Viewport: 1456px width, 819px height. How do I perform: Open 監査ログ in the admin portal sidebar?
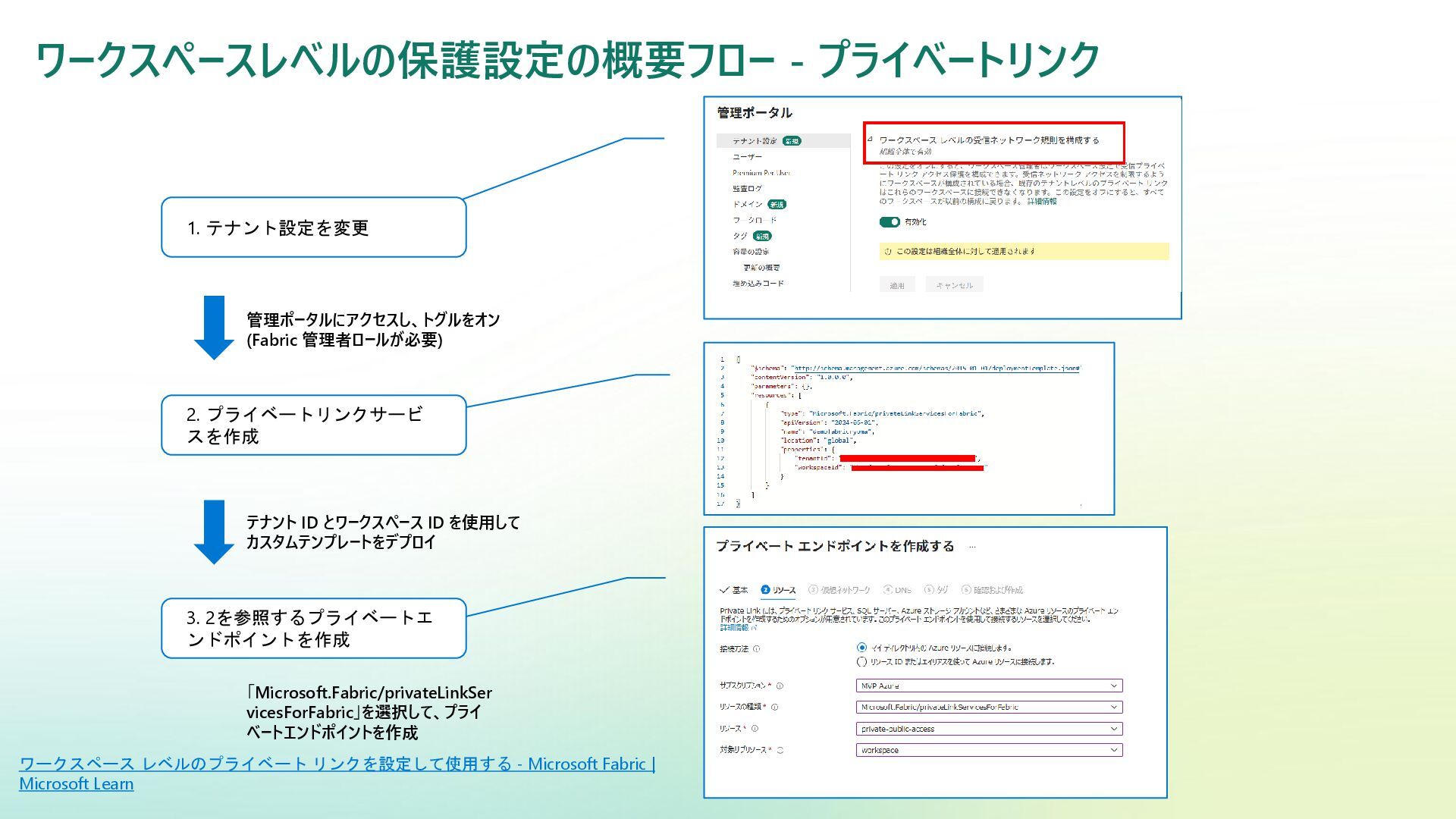(x=747, y=189)
